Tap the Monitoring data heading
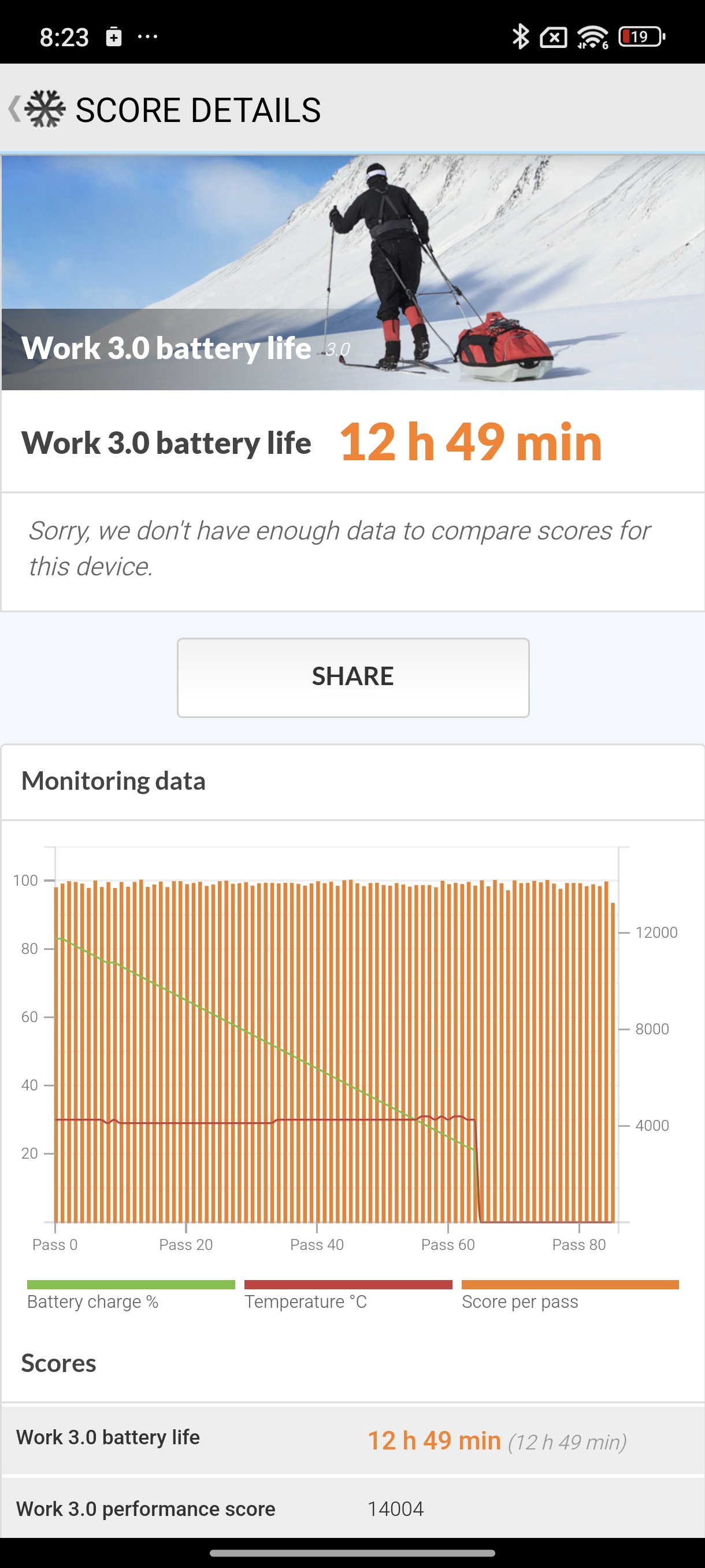705x1568 pixels. point(114,781)
